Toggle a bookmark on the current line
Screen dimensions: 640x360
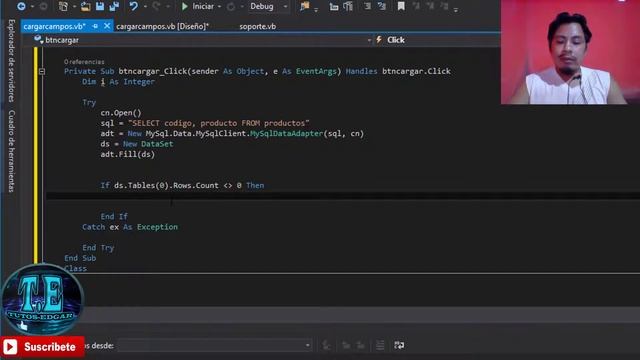(x=401, y=6)
